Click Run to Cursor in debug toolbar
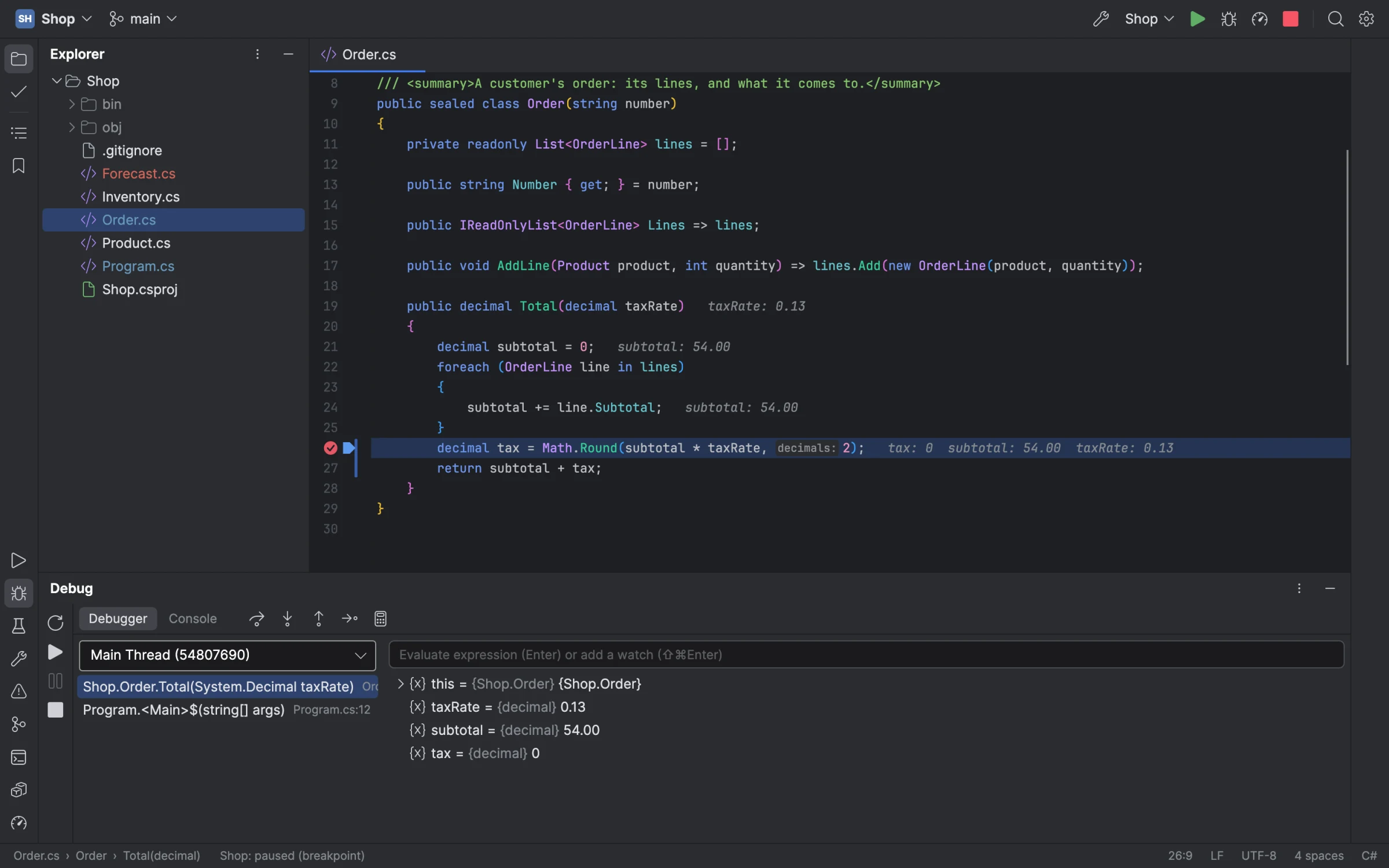 tap(350, 619)
